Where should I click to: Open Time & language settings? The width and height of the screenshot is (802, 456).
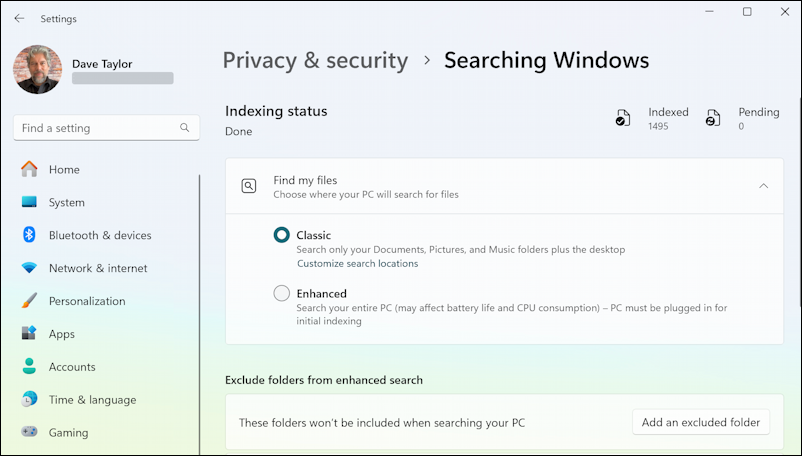(92, 400)
